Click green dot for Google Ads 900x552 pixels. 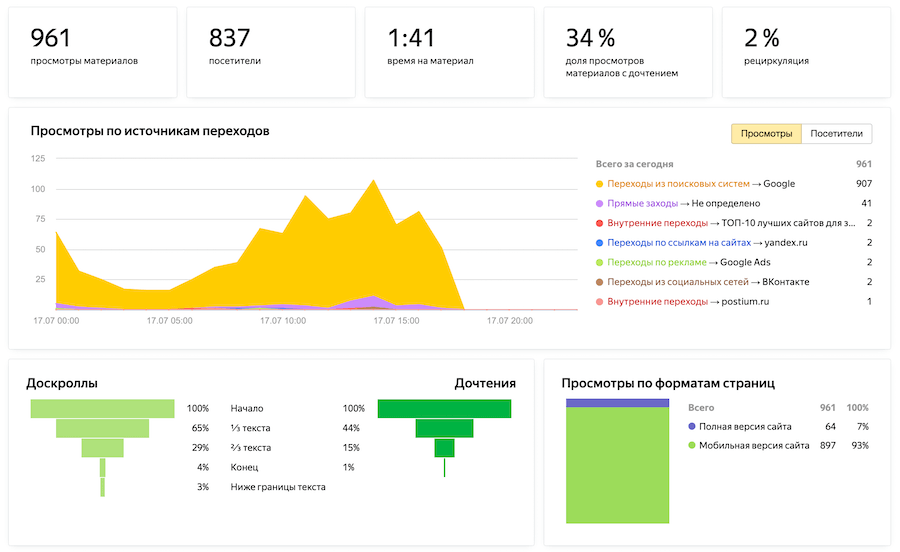pyautogui.click(x=599, y=263)
